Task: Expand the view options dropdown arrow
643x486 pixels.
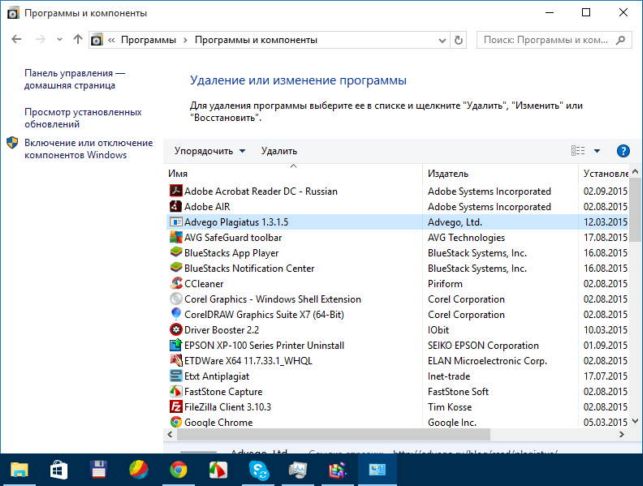Action: 597,151
